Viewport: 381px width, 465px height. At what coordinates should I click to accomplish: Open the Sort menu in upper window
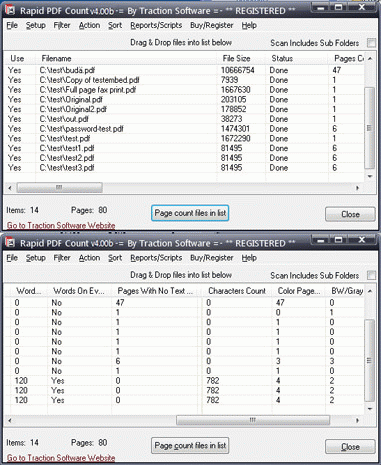pos(115,25)
